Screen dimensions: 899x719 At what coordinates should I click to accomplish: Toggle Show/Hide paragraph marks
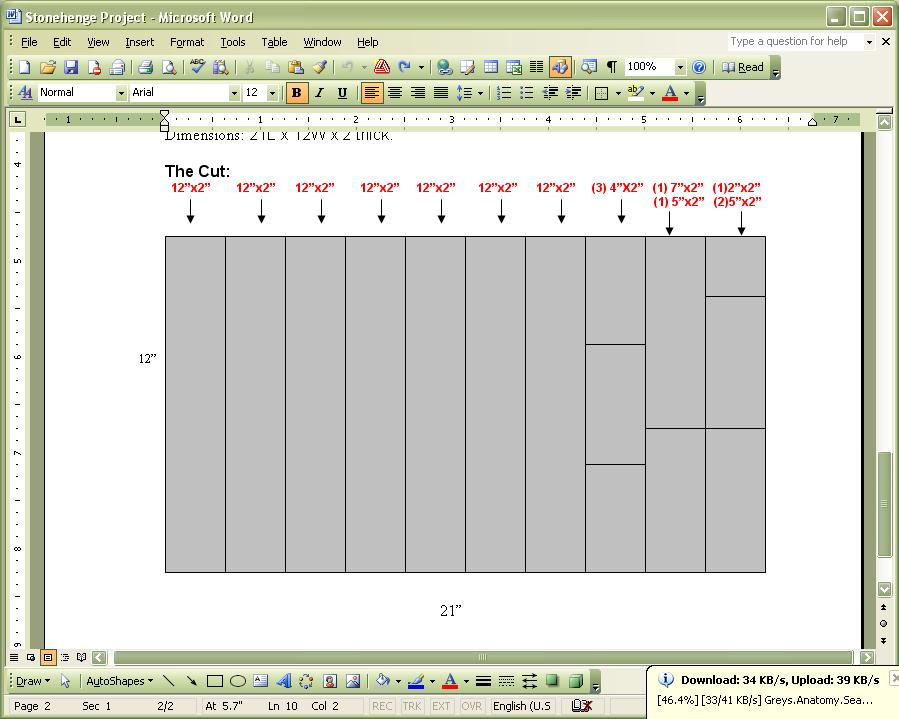coord(611,67)
